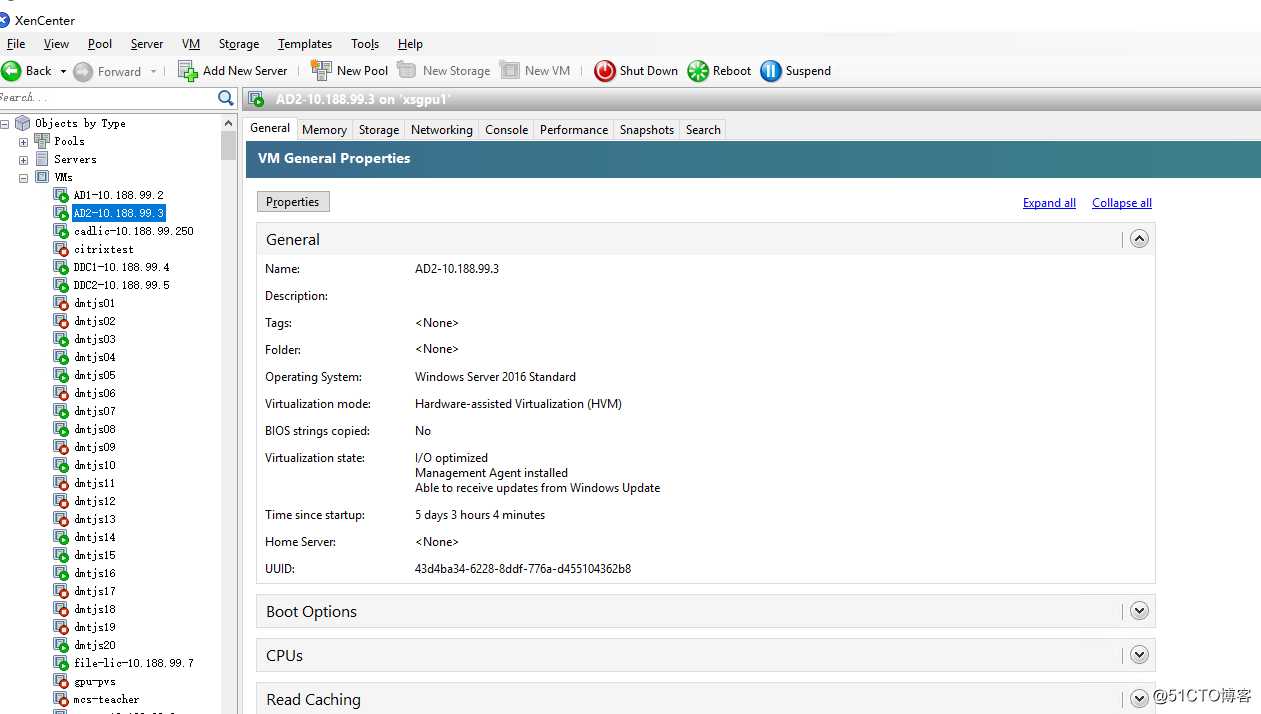Click the VM icon beside dmtjs01

tap(61, 303)
